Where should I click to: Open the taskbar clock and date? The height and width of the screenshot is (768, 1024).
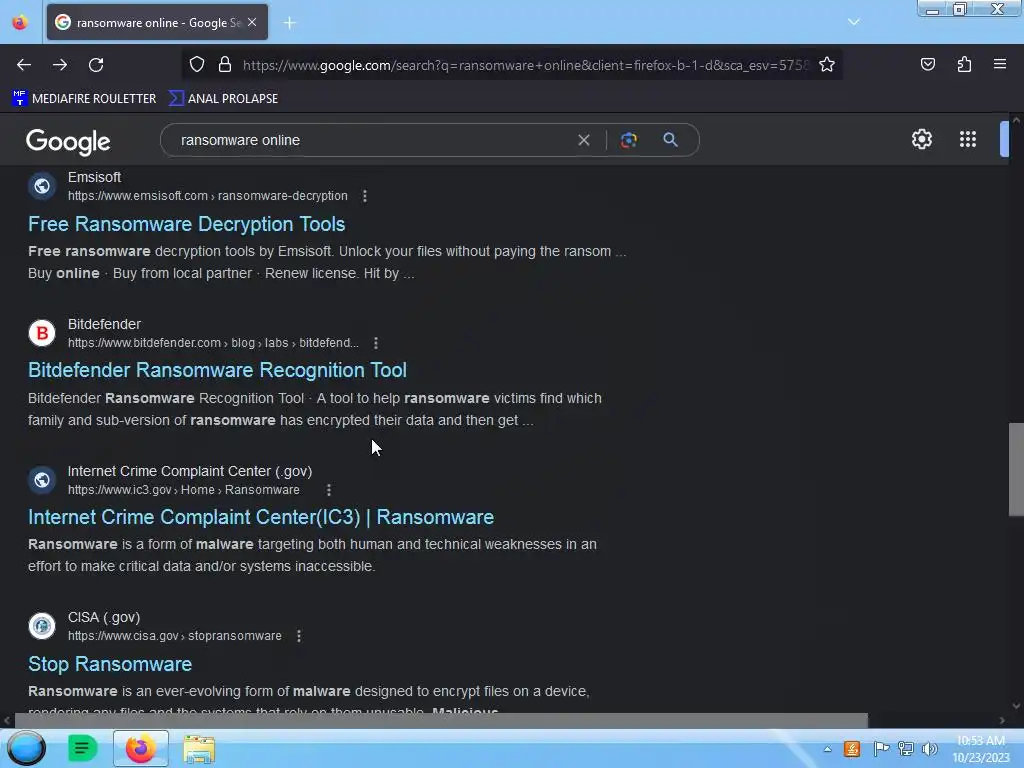981,749
